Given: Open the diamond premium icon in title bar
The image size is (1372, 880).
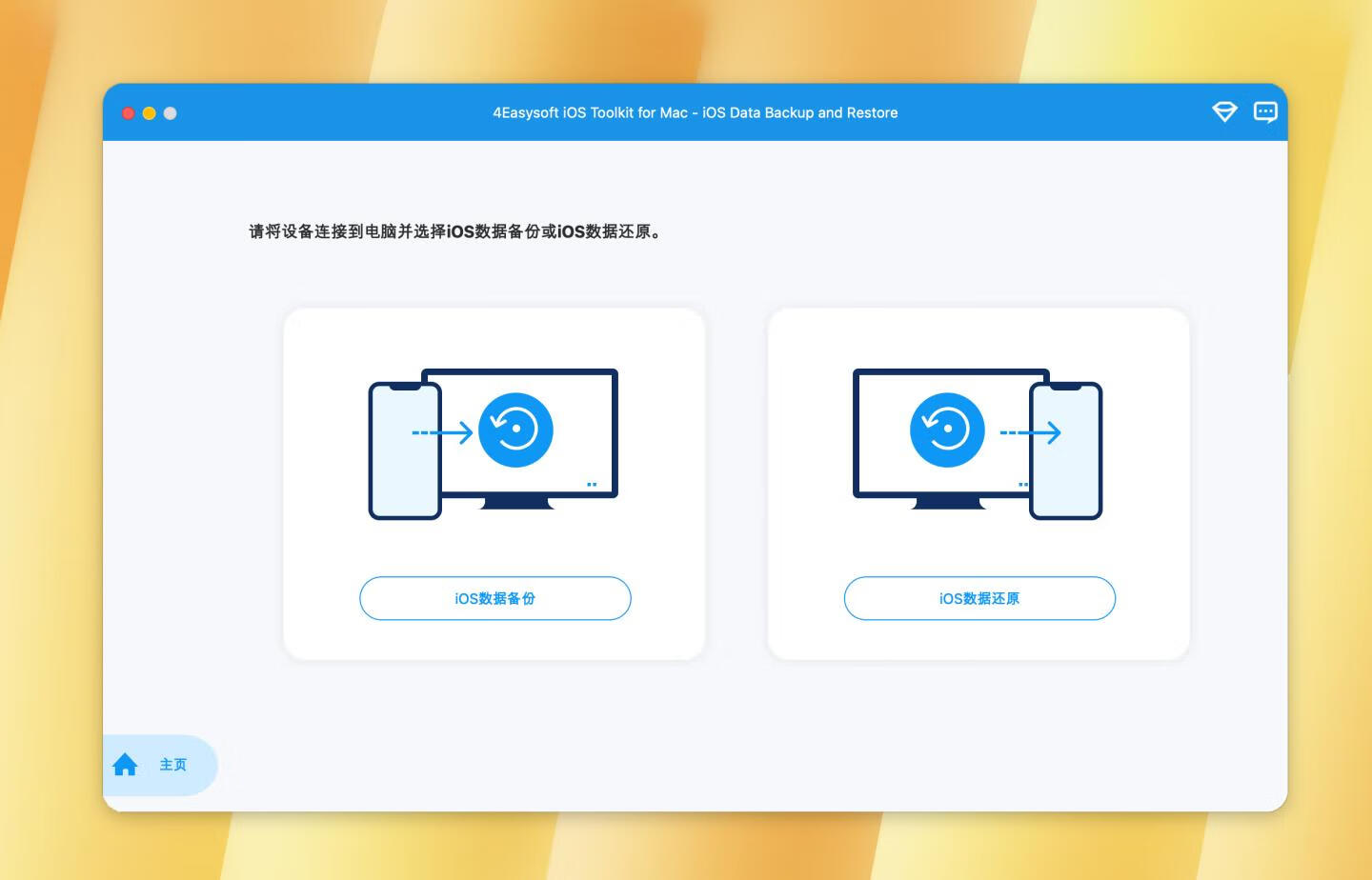Looking at the screenshot, I should (1224, 112).
